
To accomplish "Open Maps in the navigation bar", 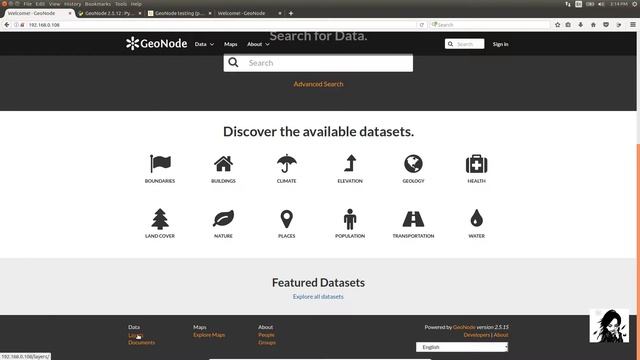I will tap(231, 44).
